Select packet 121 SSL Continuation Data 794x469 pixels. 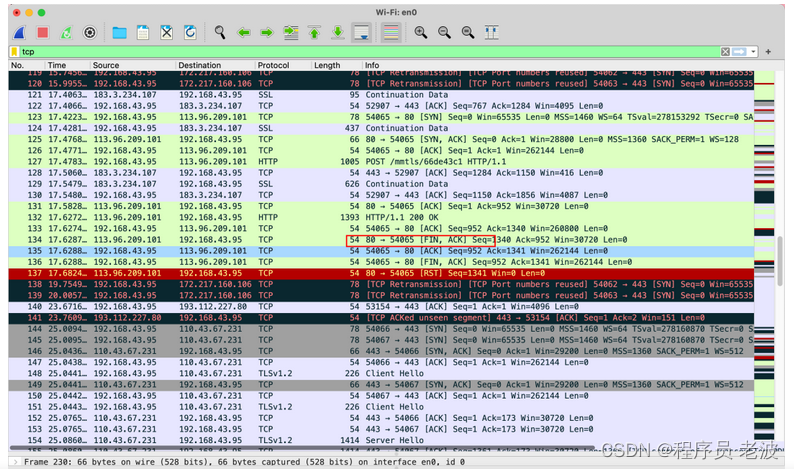click(x=381, y=95)
